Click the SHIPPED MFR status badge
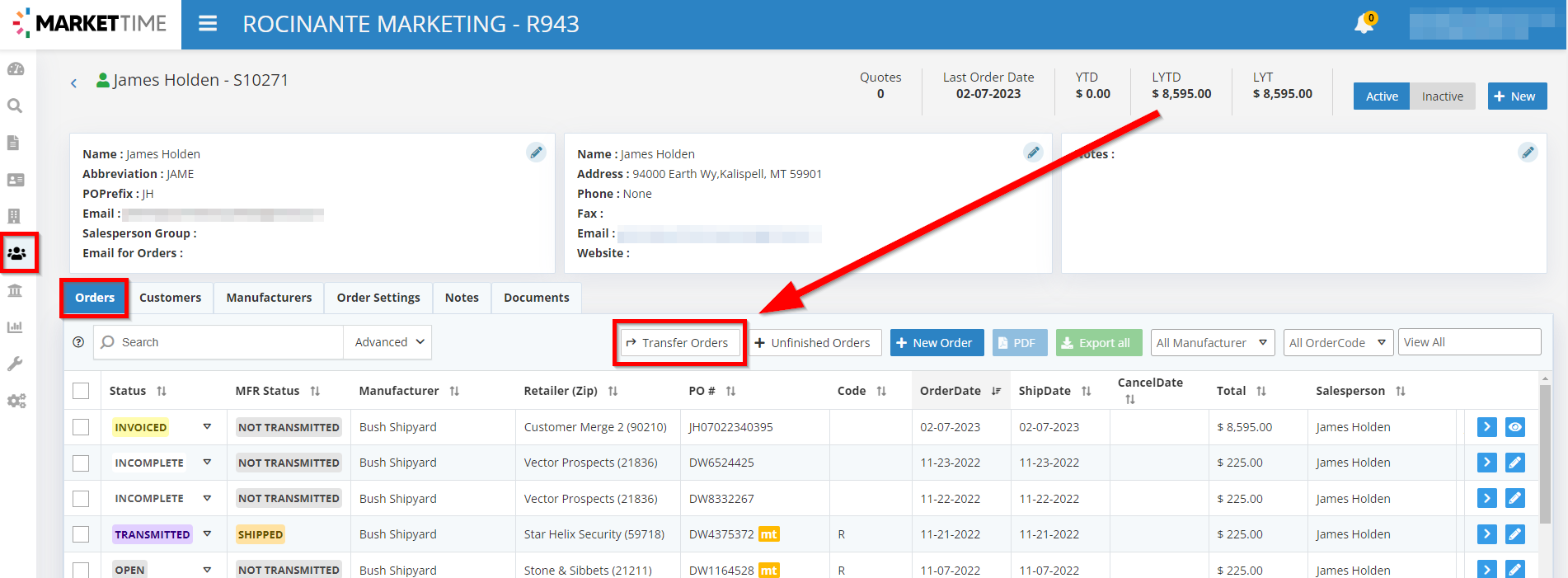The image size is (1568, 578). [261, 534]
